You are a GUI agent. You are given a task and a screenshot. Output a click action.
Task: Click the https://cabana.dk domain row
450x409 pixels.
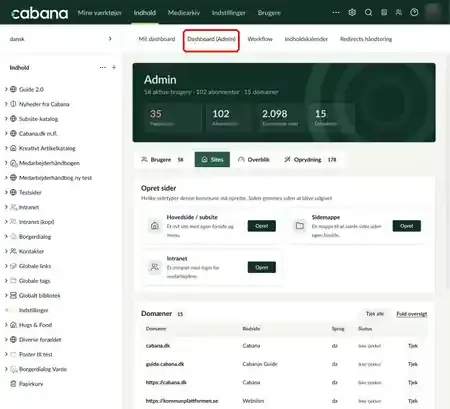point(284,382)
